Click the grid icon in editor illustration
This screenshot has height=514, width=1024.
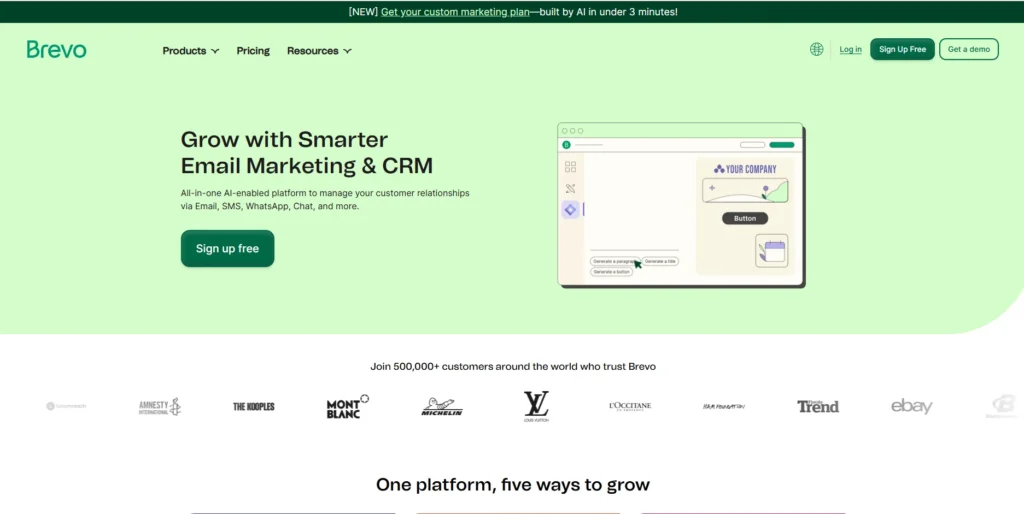[x=570, y=167]
